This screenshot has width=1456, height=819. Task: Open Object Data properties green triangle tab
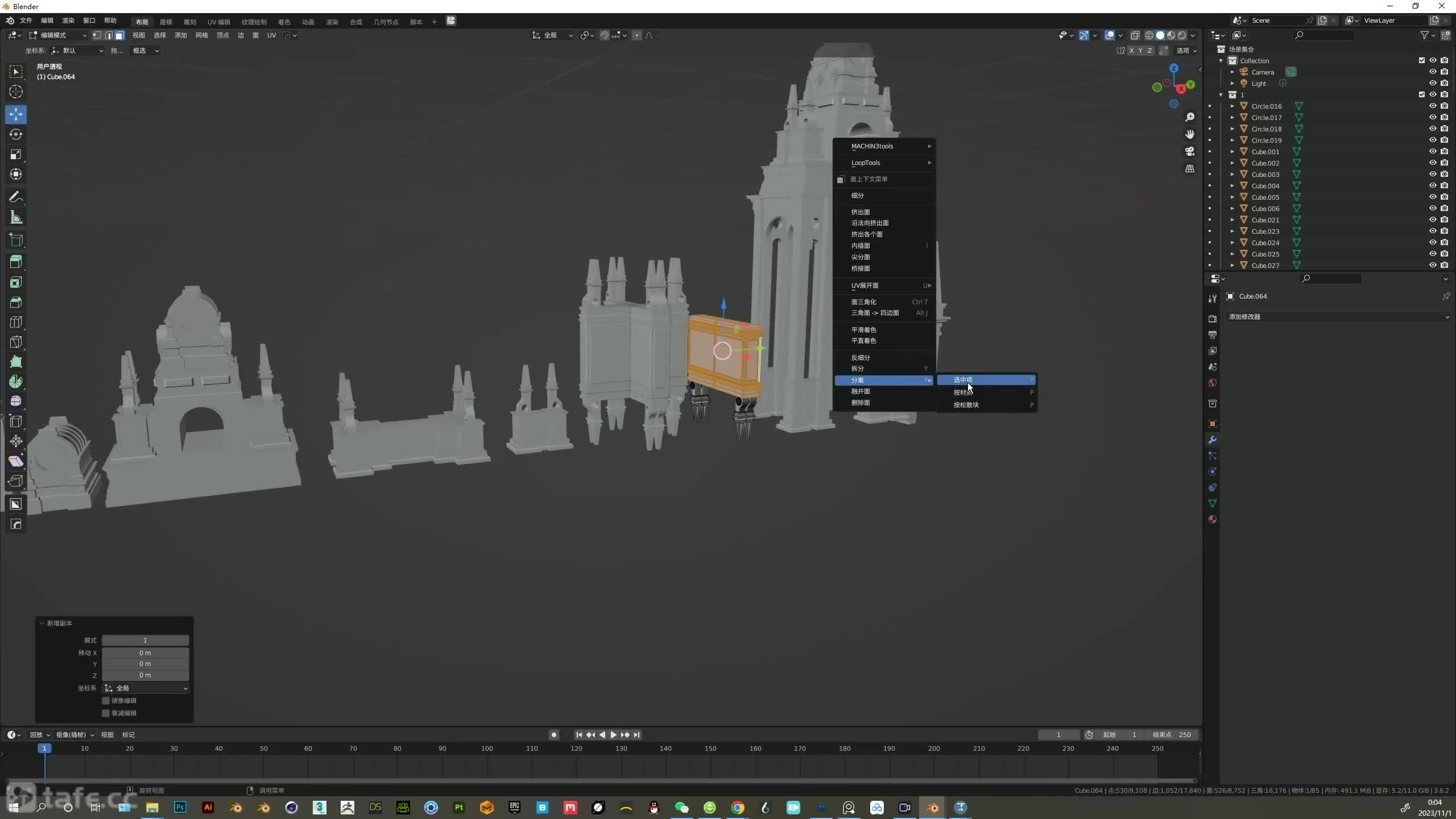1213,503
